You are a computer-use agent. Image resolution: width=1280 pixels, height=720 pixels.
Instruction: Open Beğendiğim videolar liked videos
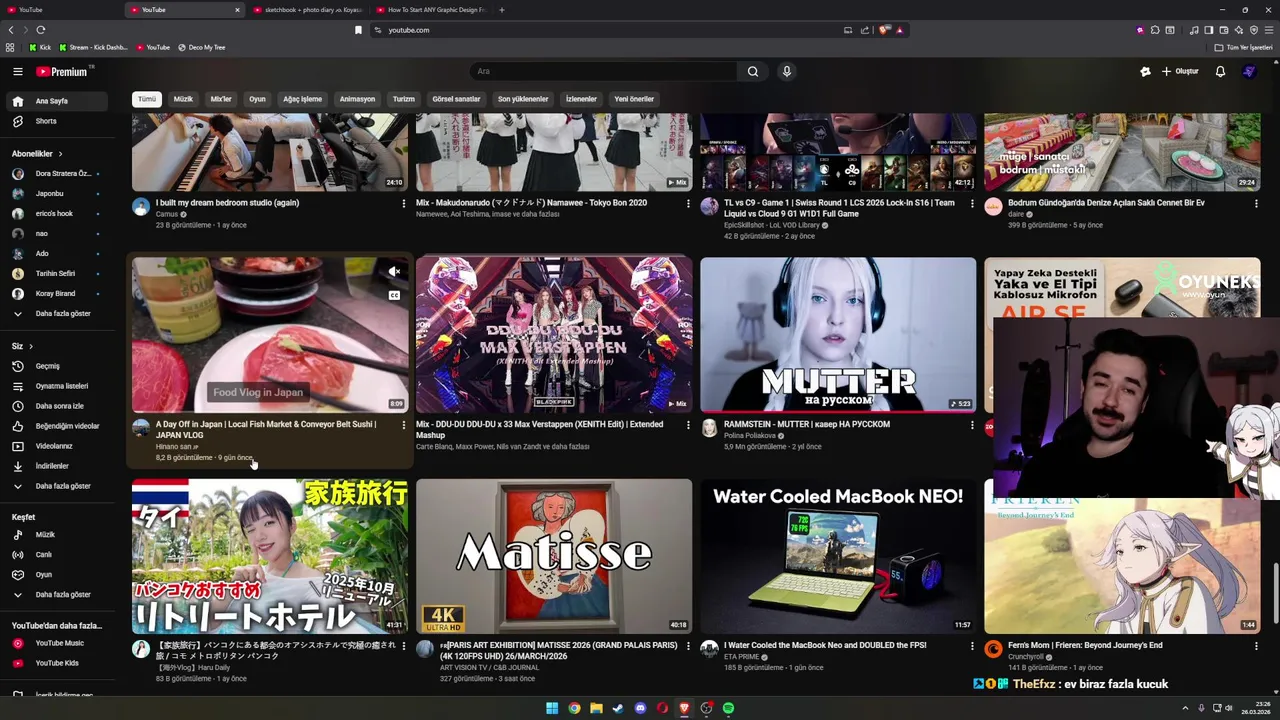click(x=58, y=426)
